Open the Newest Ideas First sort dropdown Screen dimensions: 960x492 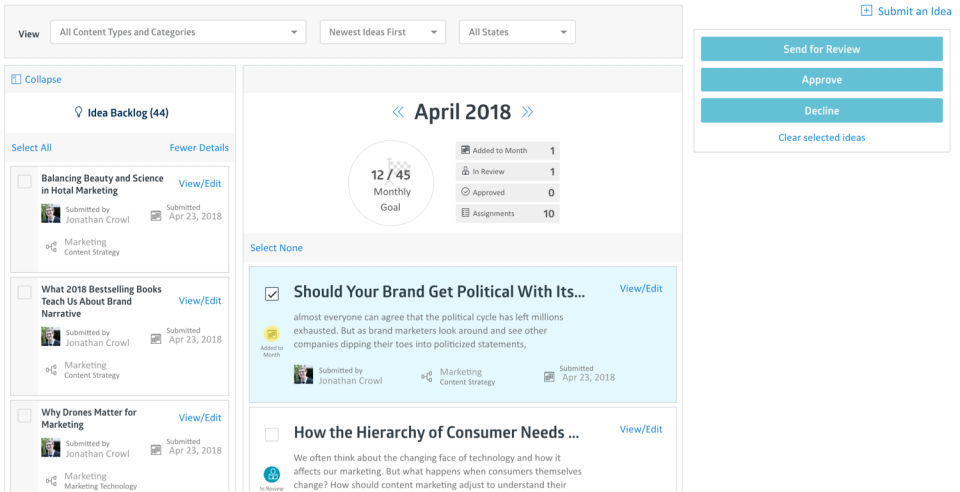[x=383, y=32]
